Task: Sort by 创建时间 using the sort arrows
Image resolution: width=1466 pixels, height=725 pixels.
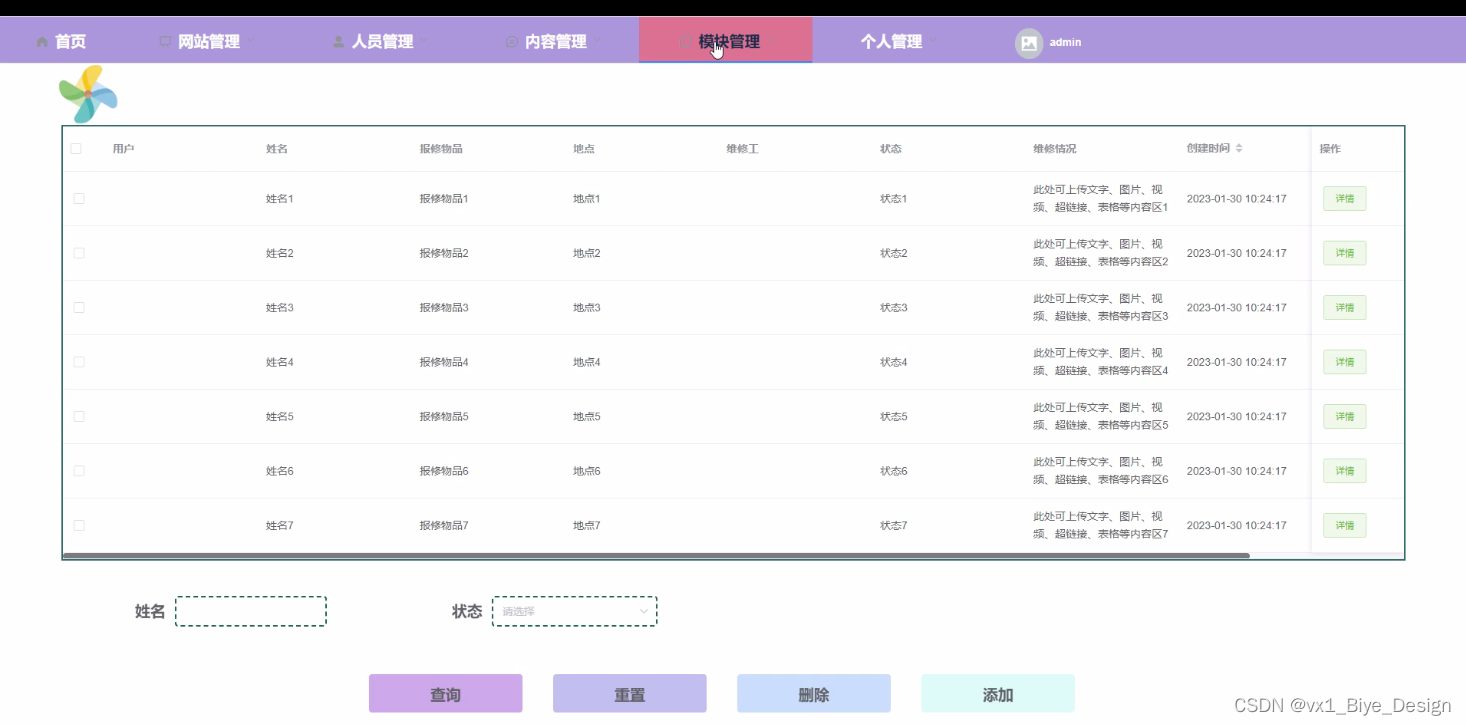Action: (x=1239, y=148)
